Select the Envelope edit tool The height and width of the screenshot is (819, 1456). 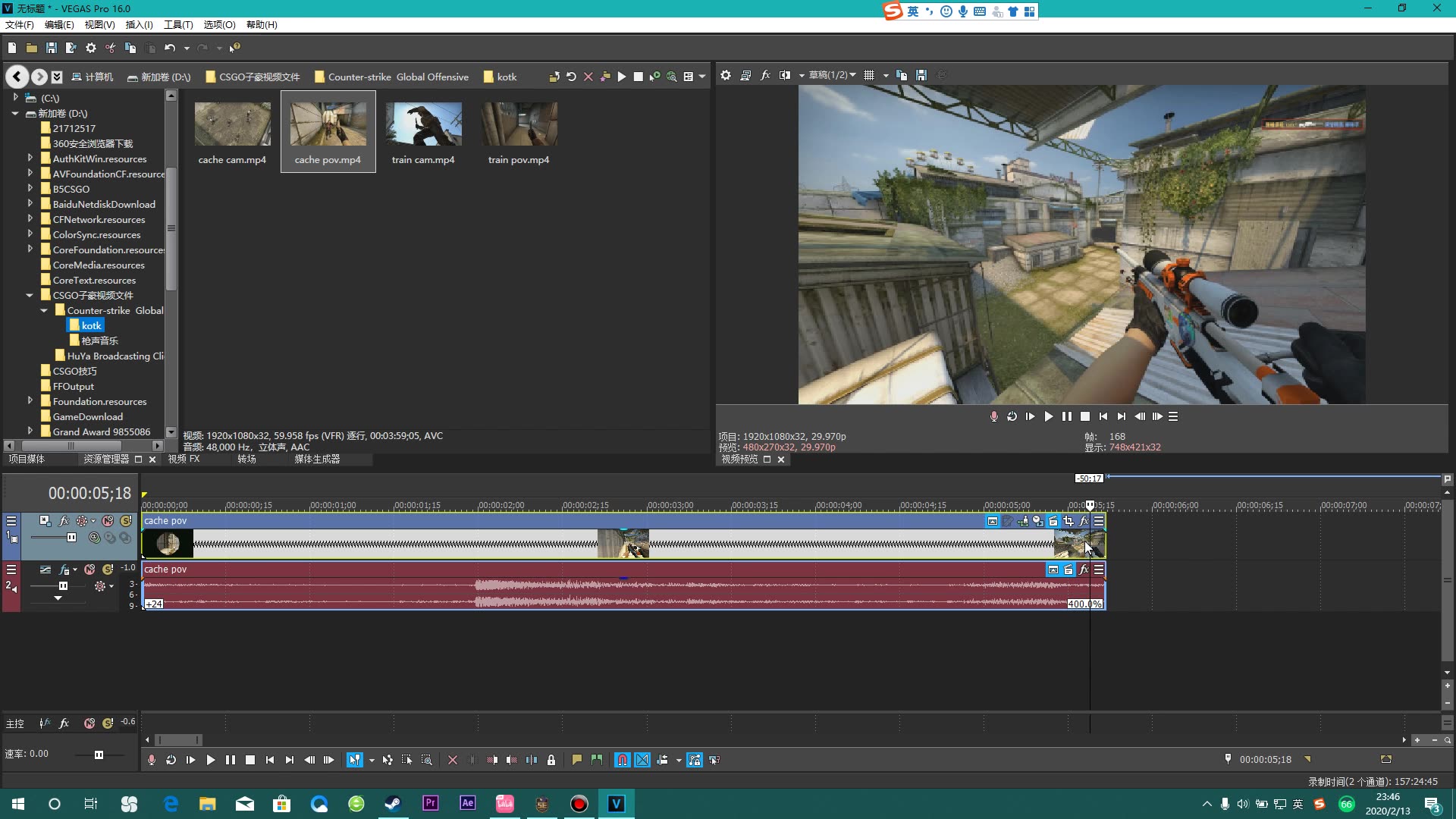(388, 760)
